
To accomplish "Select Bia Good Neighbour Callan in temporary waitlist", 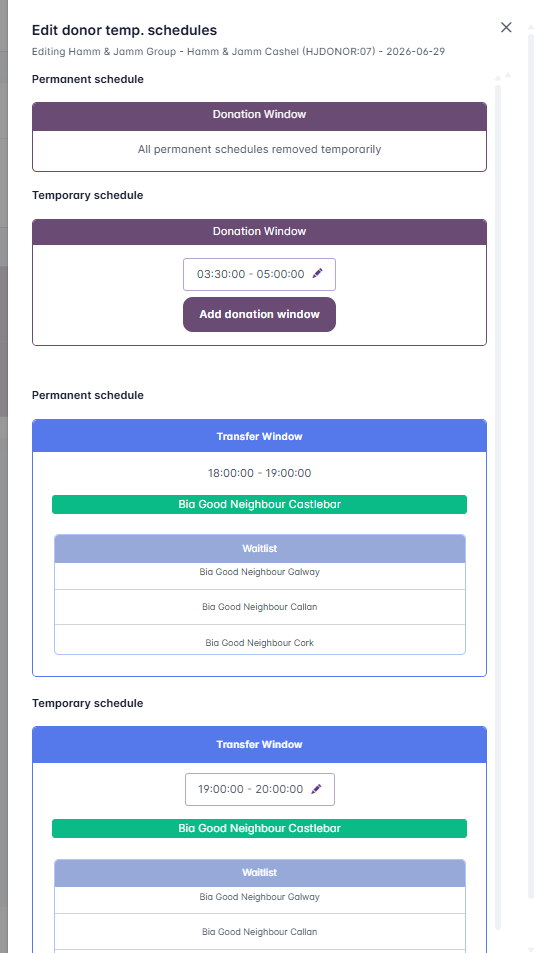I will (259, 931).
